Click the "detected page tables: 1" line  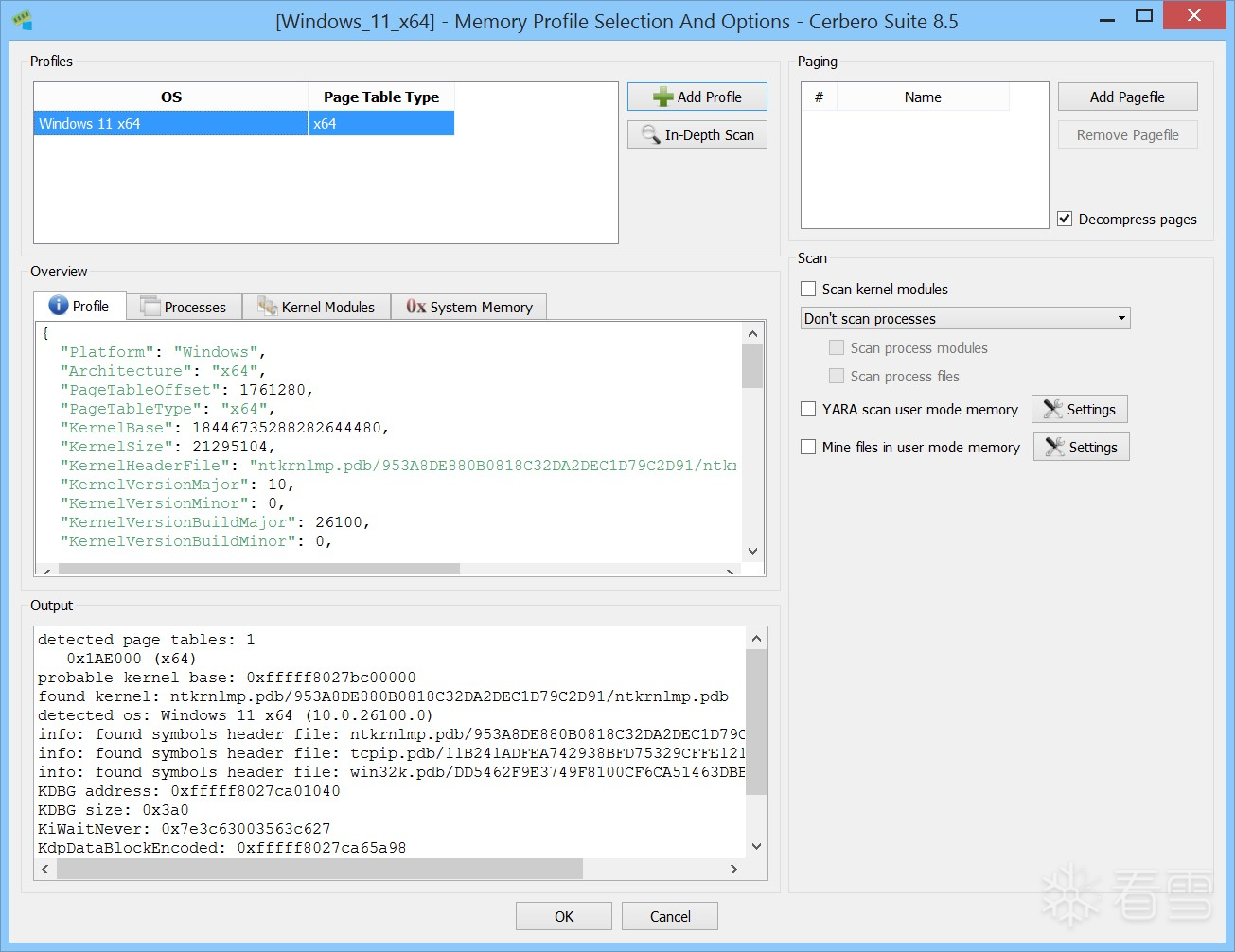(147, 640)
